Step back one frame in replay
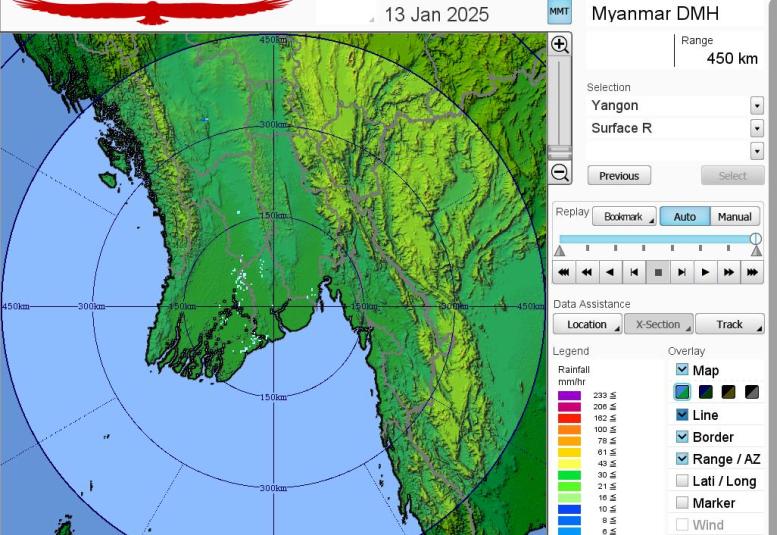The height and width of the screenshot is (535, 780). point(634,272)
